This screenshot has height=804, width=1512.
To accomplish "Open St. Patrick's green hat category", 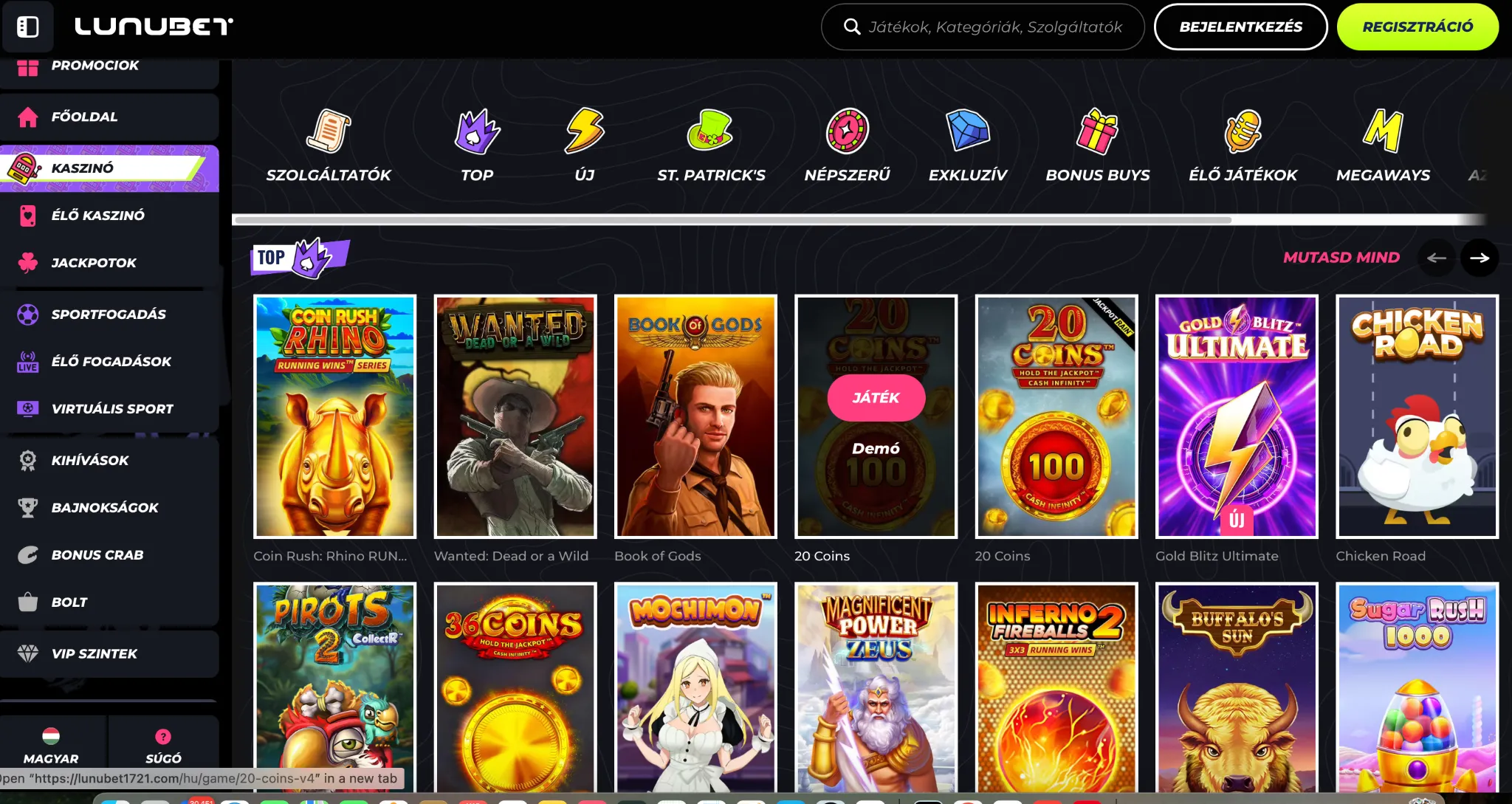I will (710, 132).
